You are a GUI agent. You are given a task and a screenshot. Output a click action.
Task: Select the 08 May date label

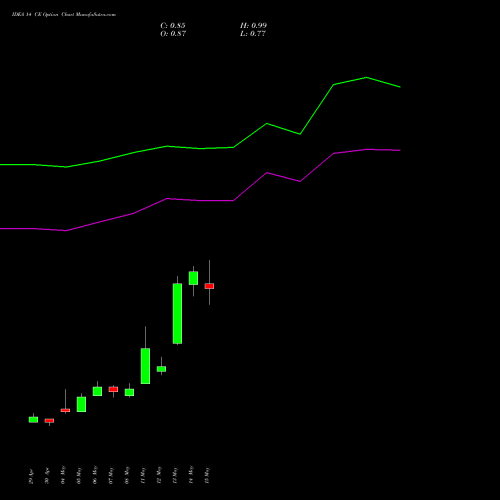pyautogui.click(x=127, y=475)
